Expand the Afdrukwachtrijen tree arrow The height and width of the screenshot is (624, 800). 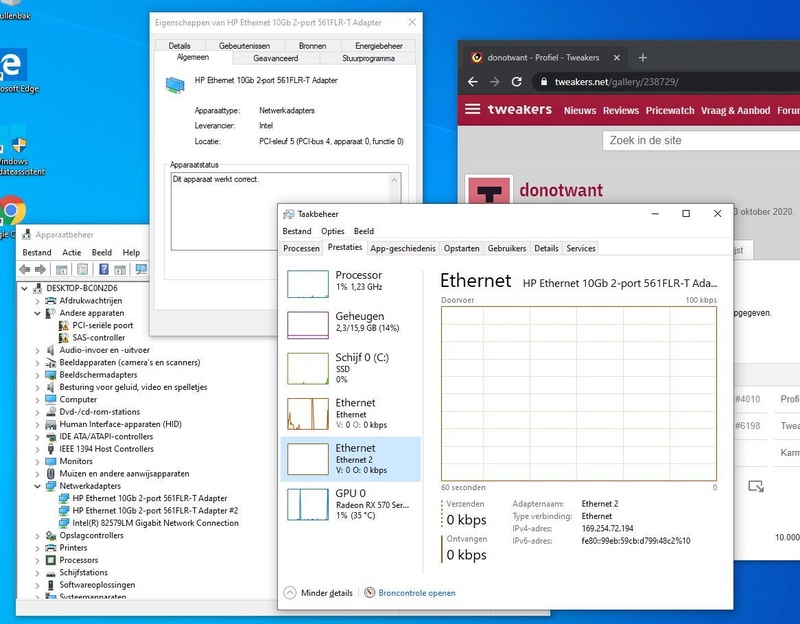[37, 301]
